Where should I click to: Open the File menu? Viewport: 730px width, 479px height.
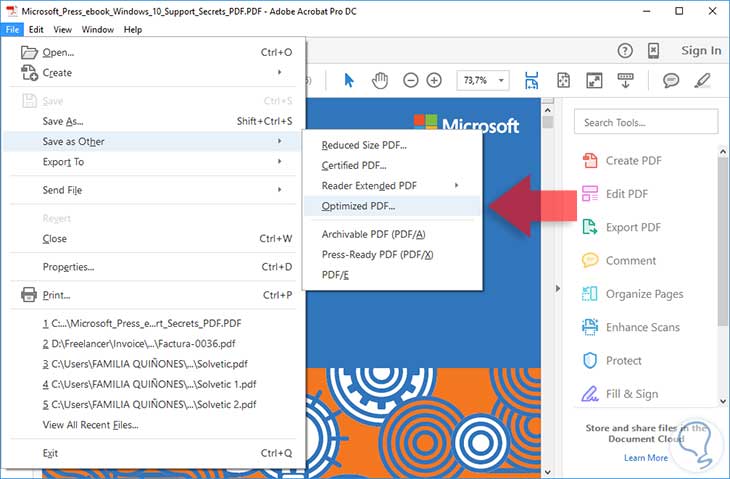pos(12,29)
